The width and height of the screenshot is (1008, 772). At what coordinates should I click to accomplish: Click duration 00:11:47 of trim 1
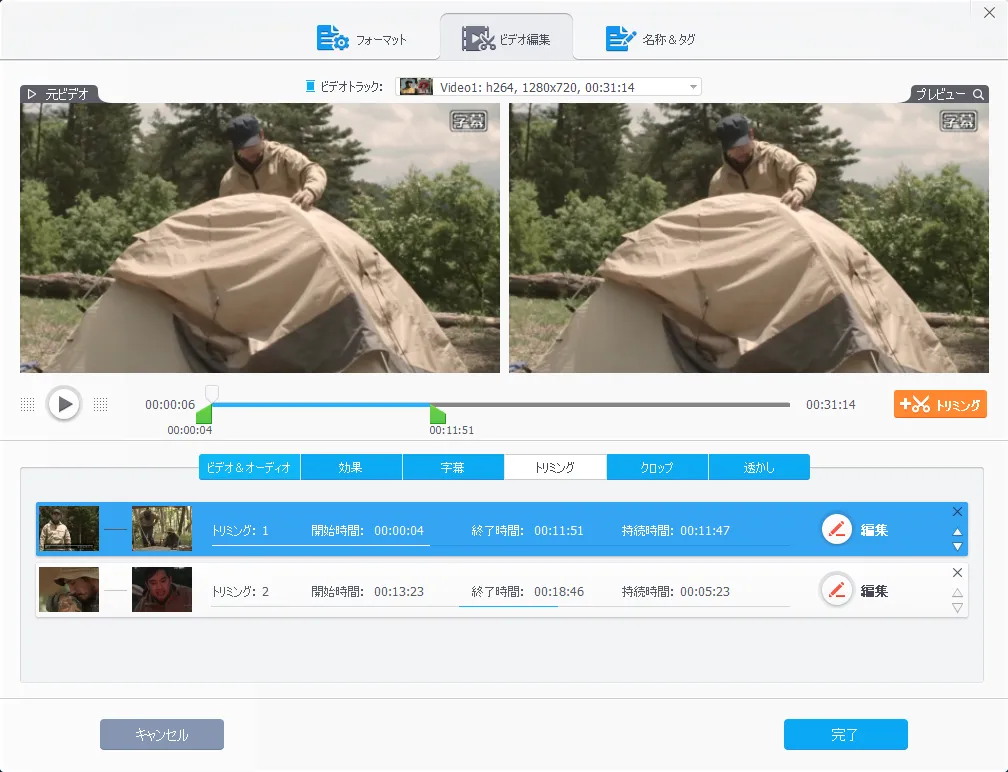(705, 531)
